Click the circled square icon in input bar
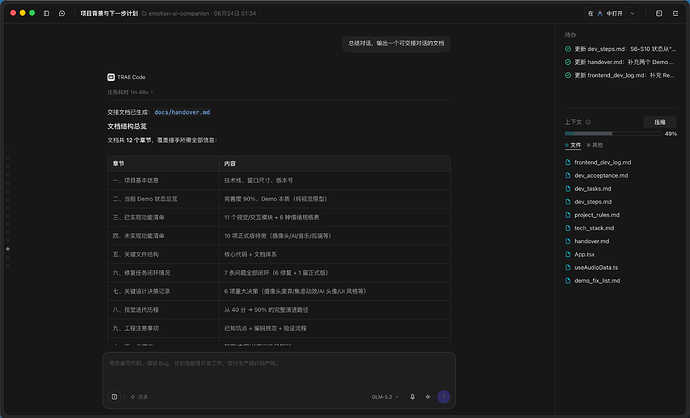The width and height of the screenshot is (690, 418). [x=114, y=397]
